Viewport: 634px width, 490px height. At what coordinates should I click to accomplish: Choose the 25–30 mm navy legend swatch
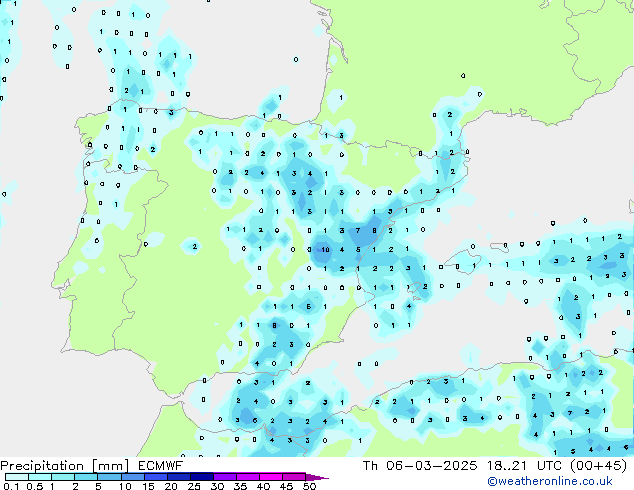[x=202, y=477]
